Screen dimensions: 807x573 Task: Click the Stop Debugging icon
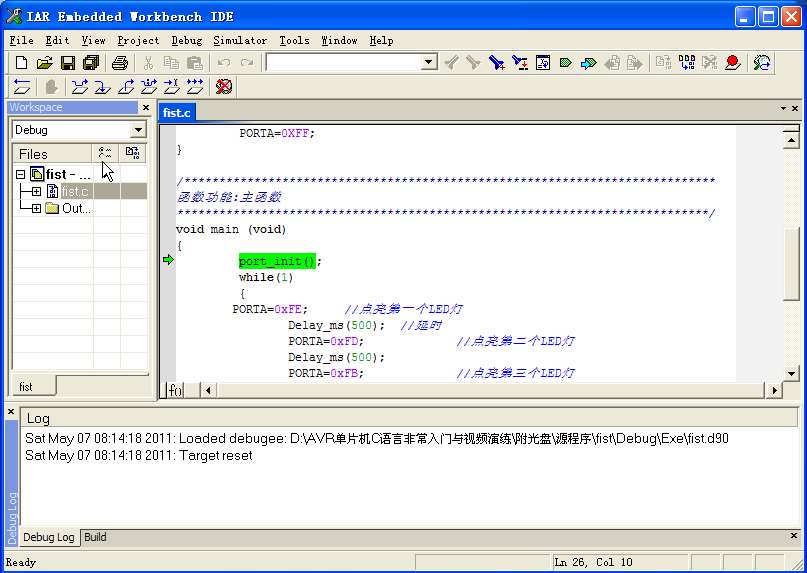pyautogui.click(x=224, y=87)
